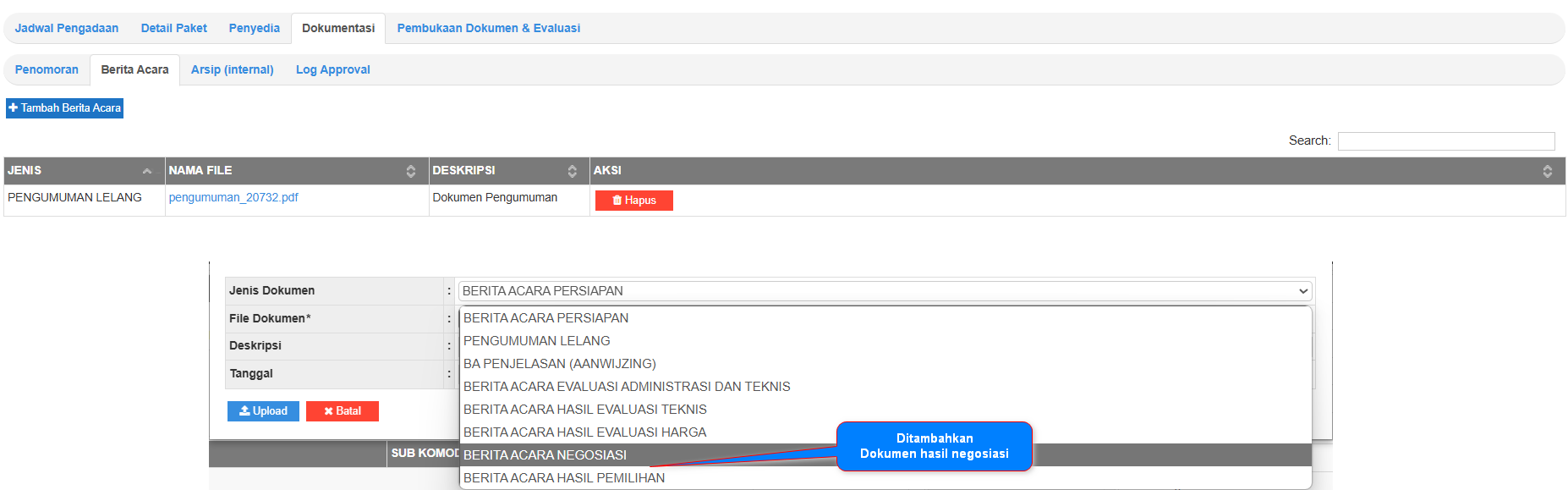Go to Penomoran sub-tab
Screen dimensions: 1568x490
point(47,69)
